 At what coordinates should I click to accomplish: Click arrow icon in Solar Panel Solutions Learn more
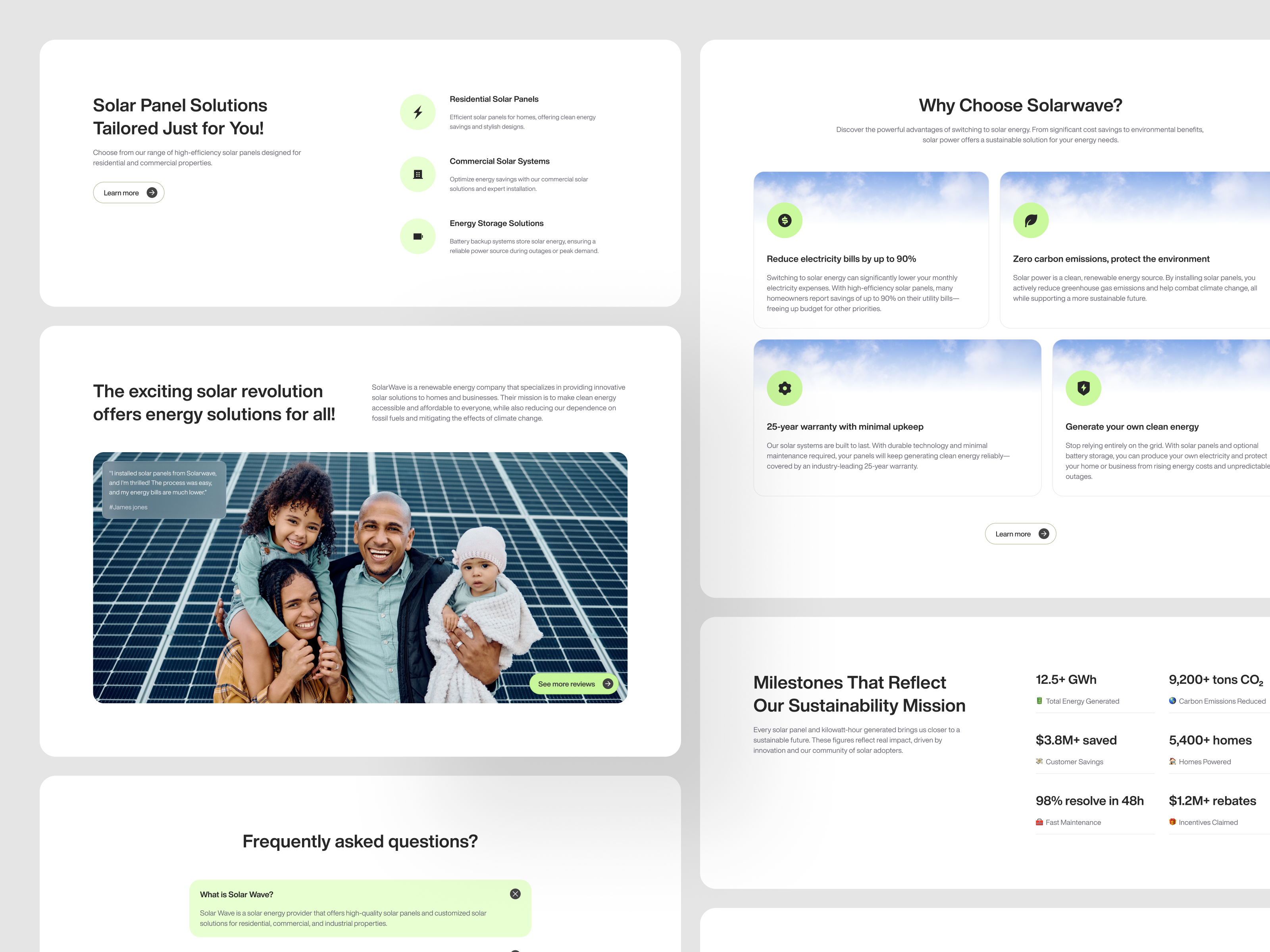[x=152, y=193]
